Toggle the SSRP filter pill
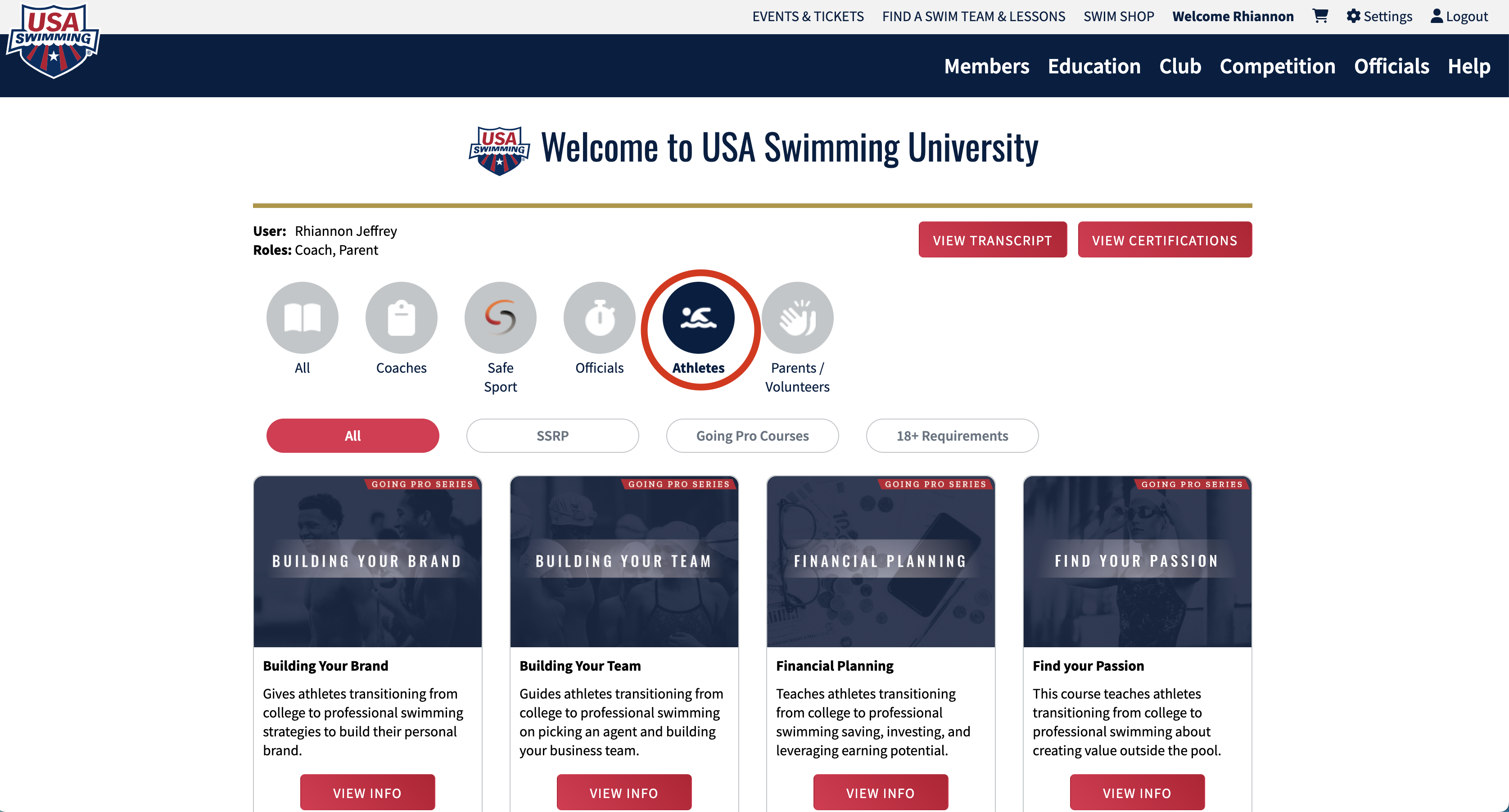 coord(552,435)
